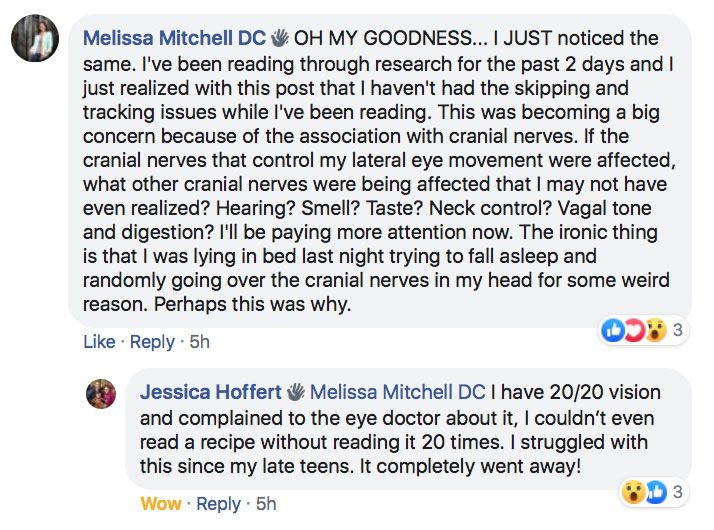Viewport: 714px width, 530px height.
Task: Open Melissa Mitchell DC's profile name link
Action: coord(174,39)
